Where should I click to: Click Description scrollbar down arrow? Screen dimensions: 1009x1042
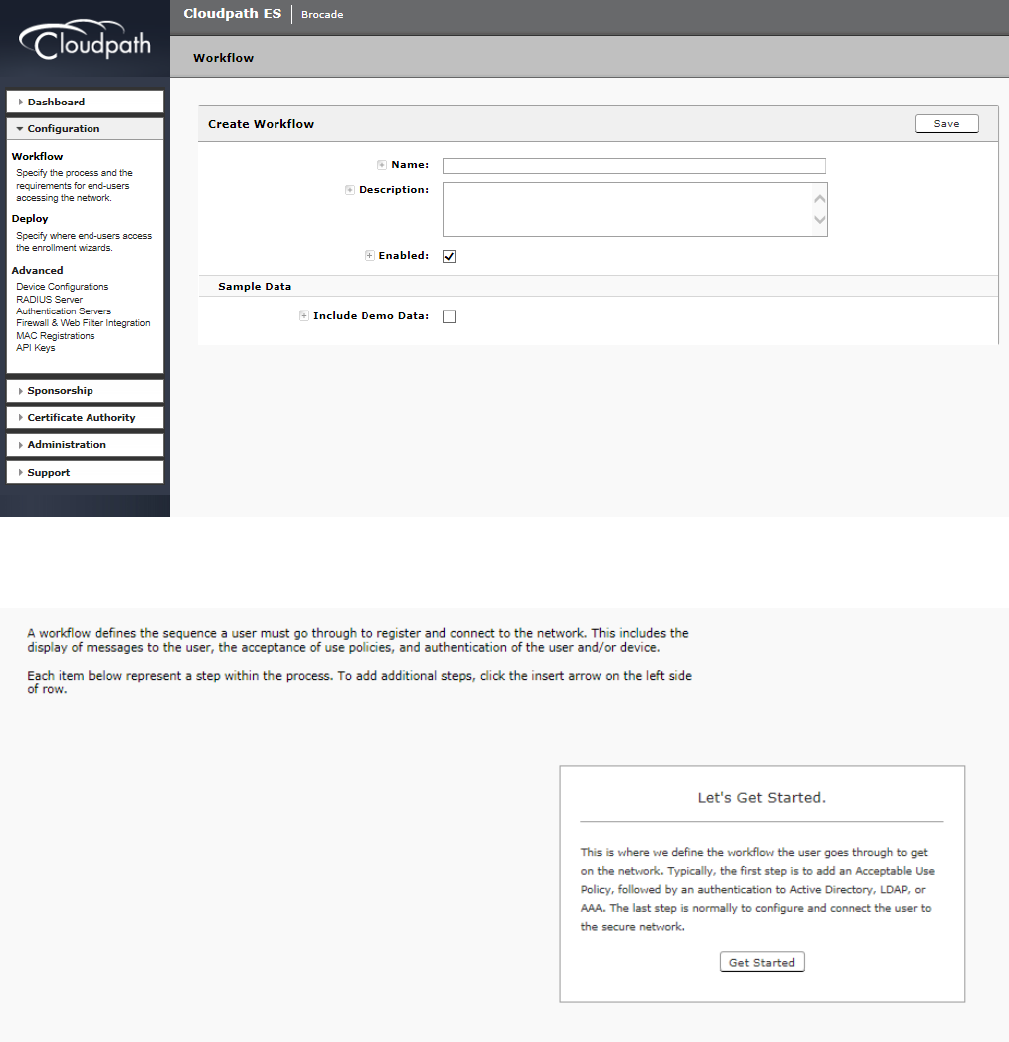[820, 220]
